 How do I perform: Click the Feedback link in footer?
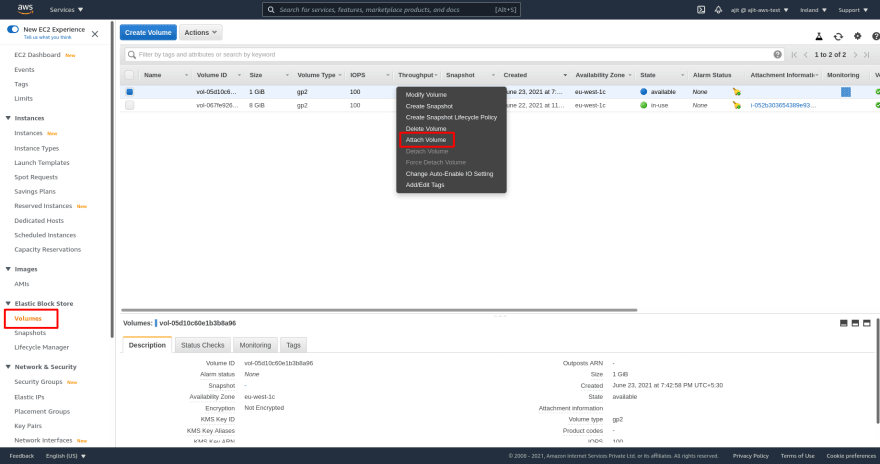click(22, 456)
